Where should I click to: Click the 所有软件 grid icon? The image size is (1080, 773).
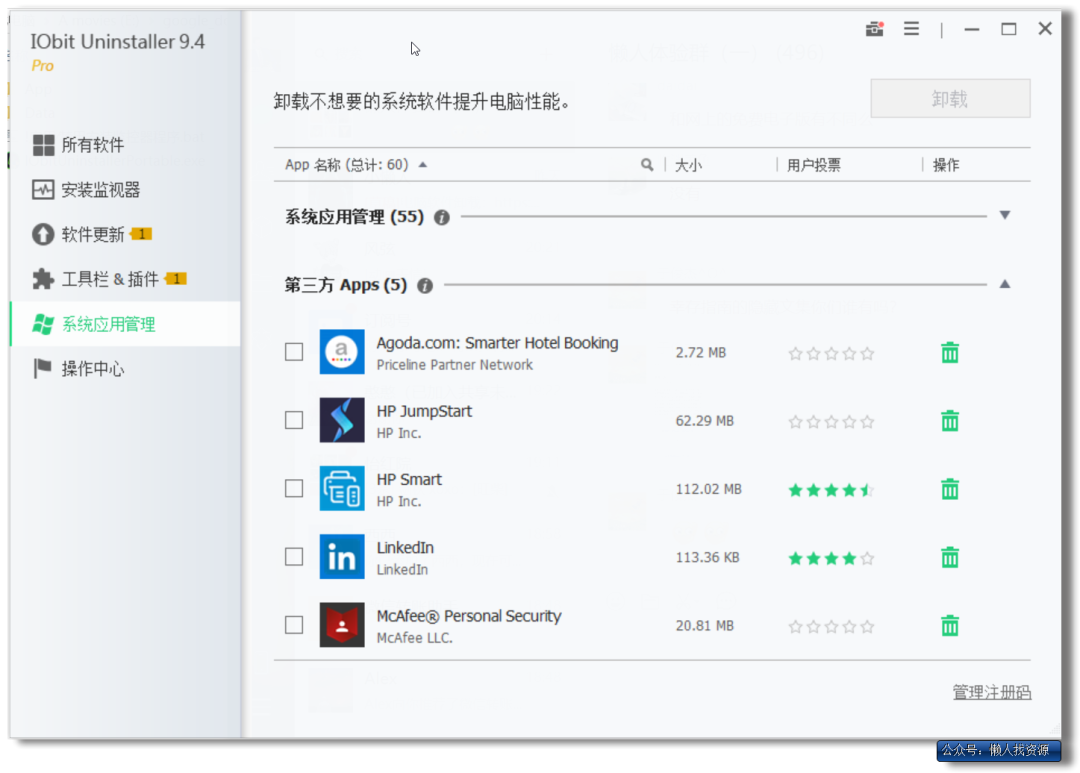(43, 145)
